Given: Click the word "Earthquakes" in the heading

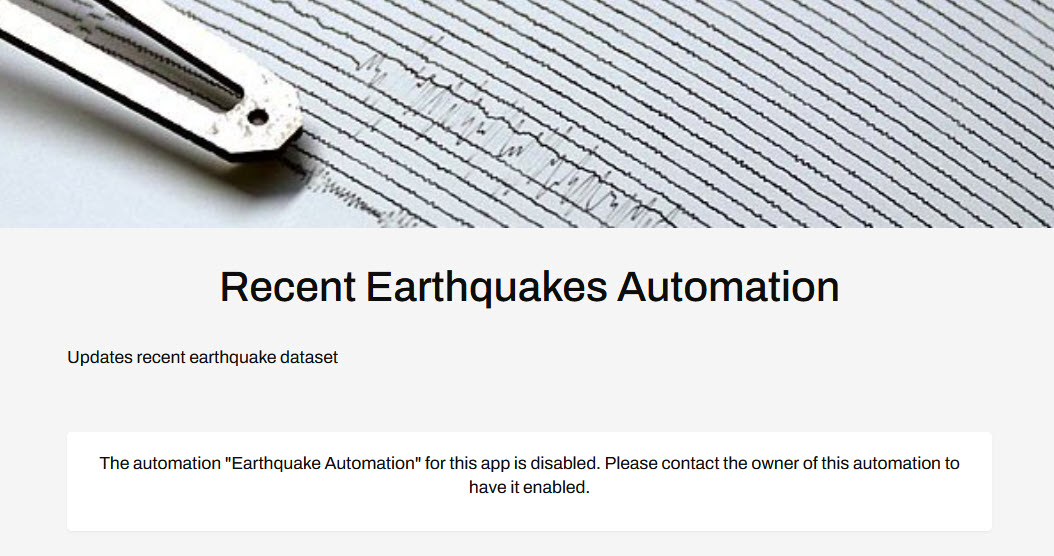Looking at the screenshot, I should pos(487,287).
